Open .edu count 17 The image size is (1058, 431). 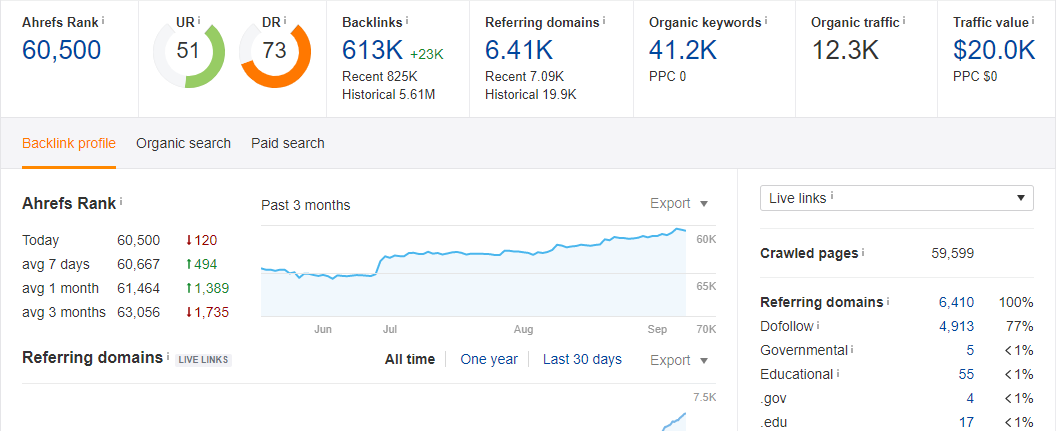tap(966, 422)
